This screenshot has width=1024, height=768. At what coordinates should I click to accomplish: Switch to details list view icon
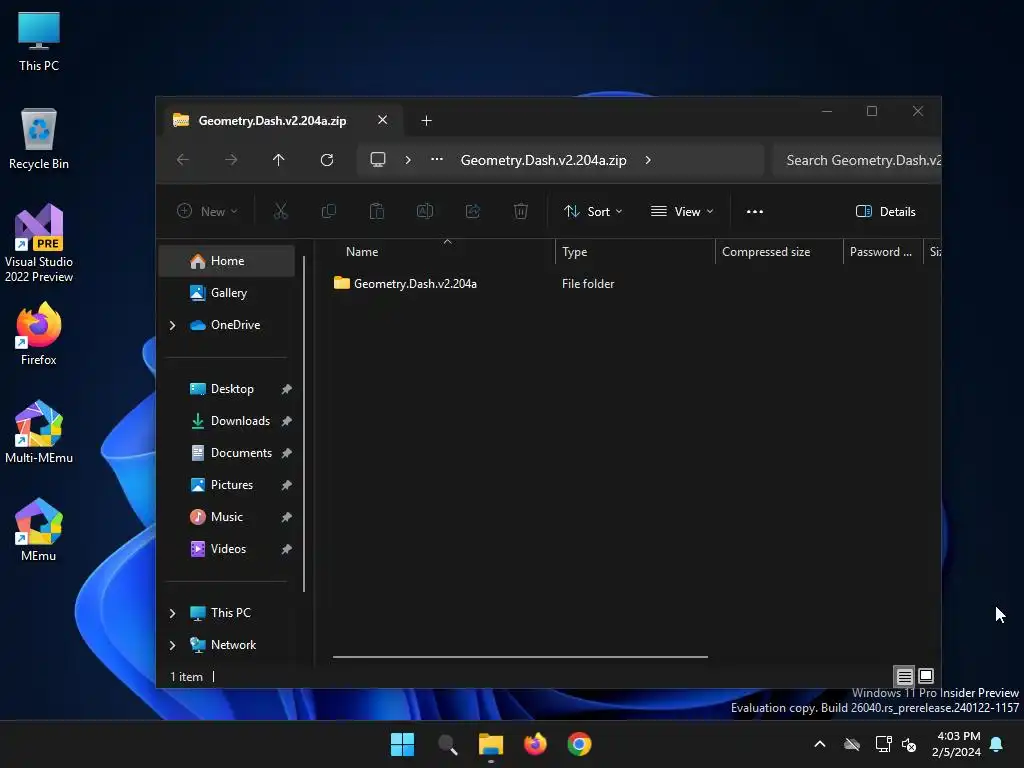click(x=904, y=676)
